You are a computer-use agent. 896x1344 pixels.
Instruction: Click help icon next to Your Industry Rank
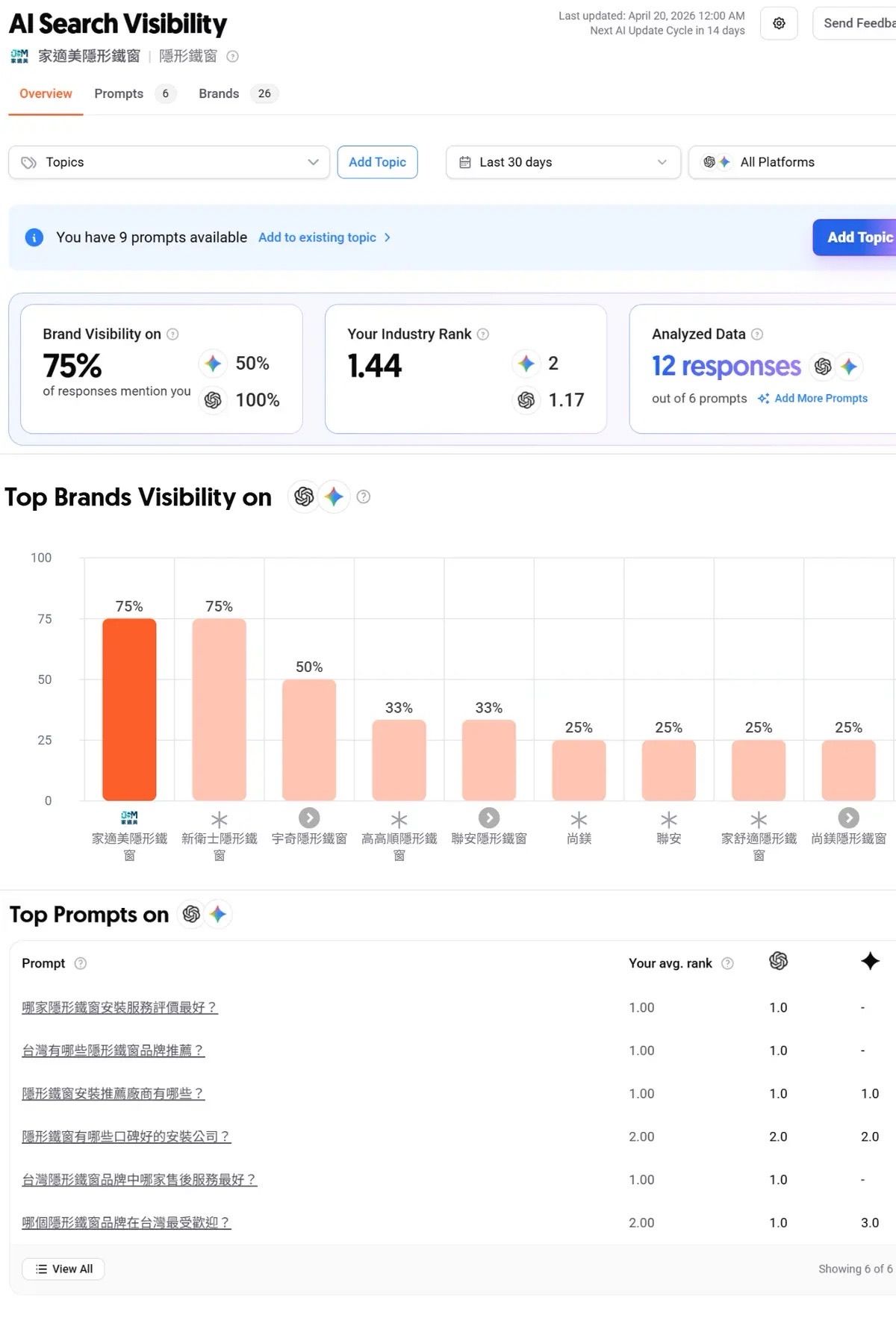(x=483, y=334)
